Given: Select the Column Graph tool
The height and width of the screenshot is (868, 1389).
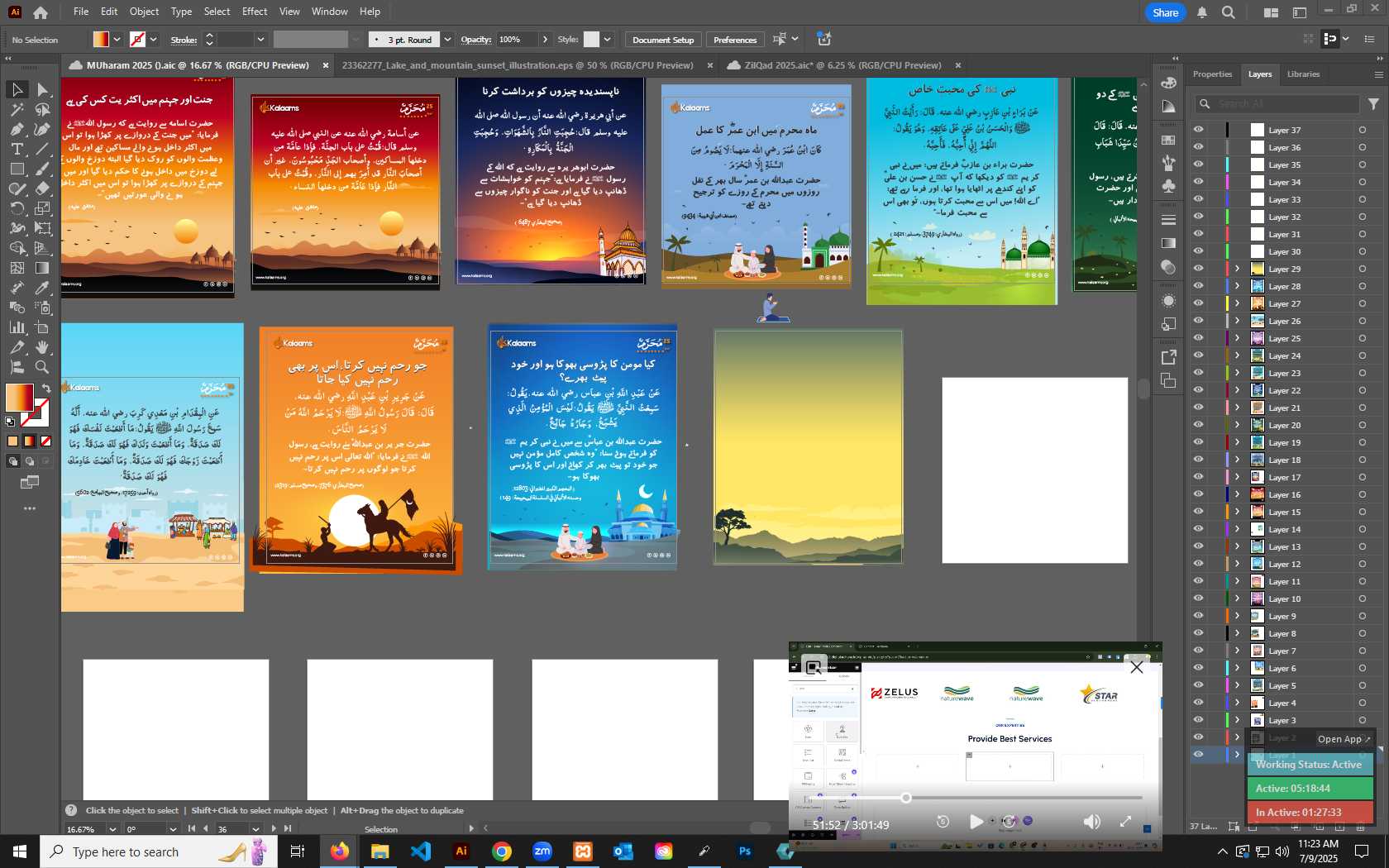Looking at the screenshot, I should pos(17,327).
